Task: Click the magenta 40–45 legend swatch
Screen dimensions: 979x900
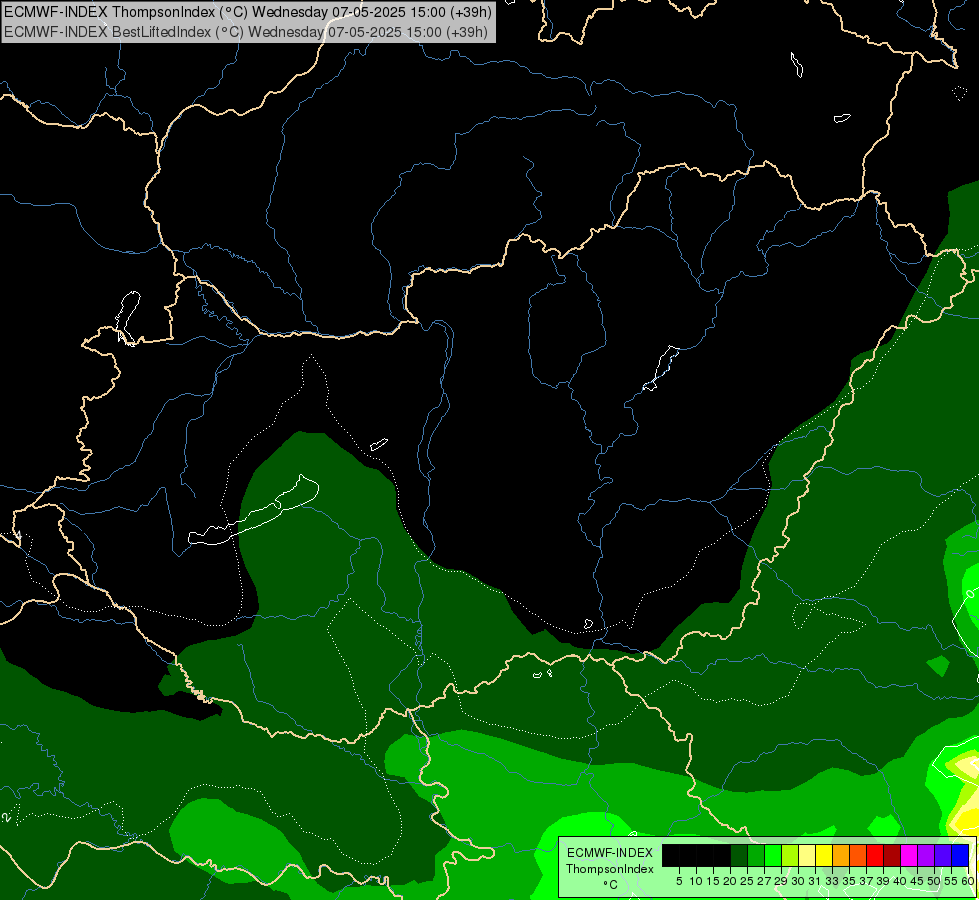Action: pyautogui.click(x=908, y=855)
